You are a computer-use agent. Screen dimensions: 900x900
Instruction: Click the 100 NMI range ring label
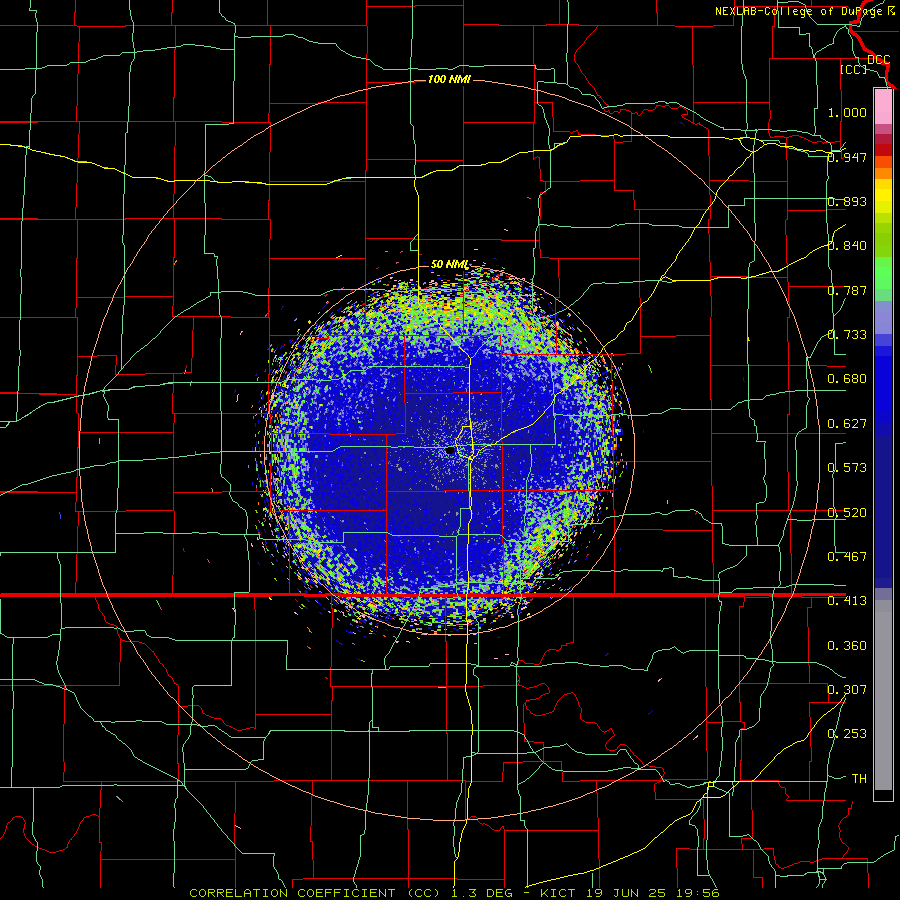pos(449,79)
